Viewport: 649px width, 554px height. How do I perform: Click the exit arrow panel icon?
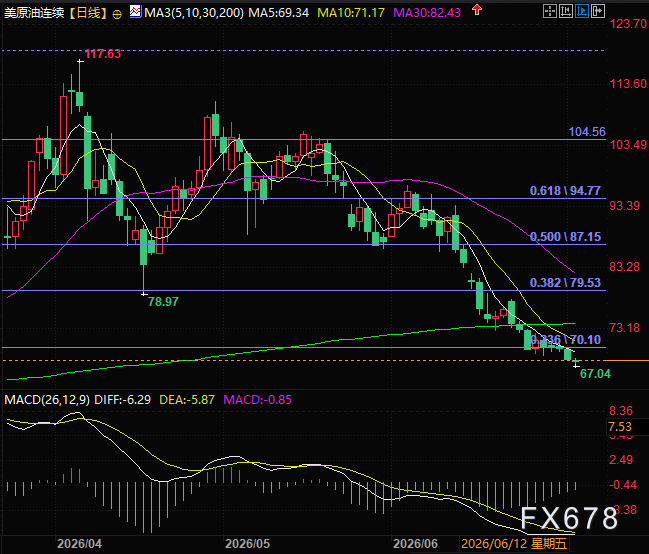click(x=598, y=11)
